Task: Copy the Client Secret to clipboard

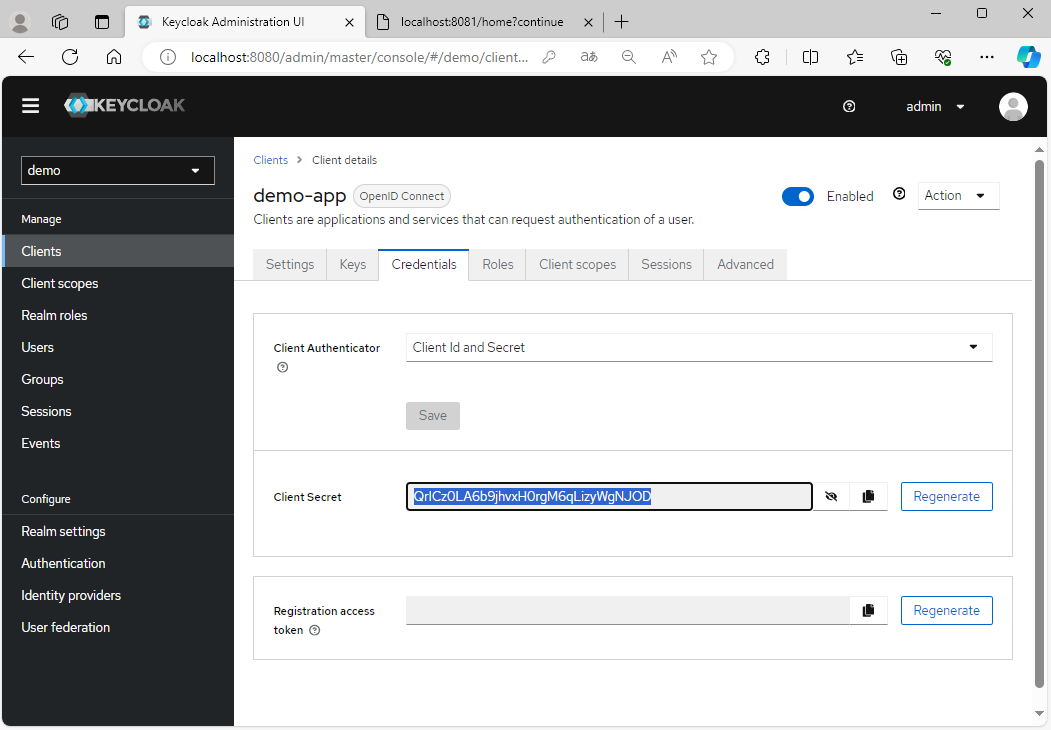Action: click(x=867, y=496)
